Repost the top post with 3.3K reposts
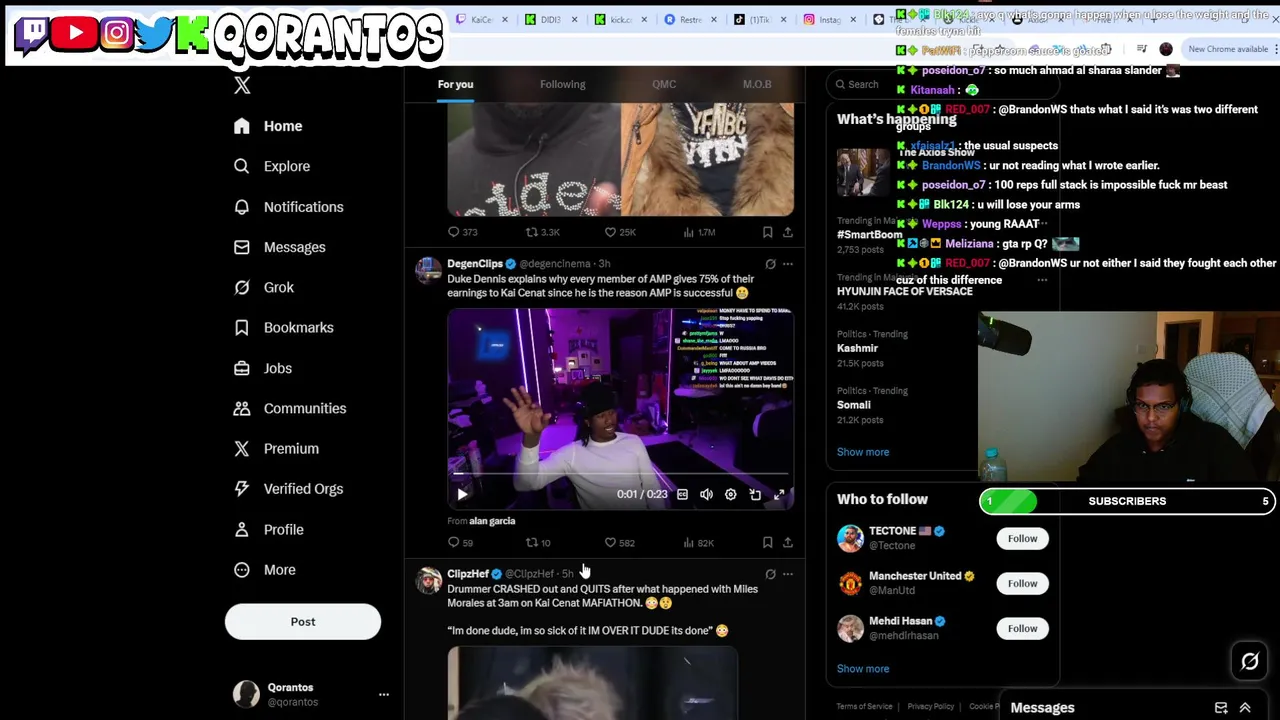Image resolution: width=1280 pixels, height=720 pixels. point(532,232)
